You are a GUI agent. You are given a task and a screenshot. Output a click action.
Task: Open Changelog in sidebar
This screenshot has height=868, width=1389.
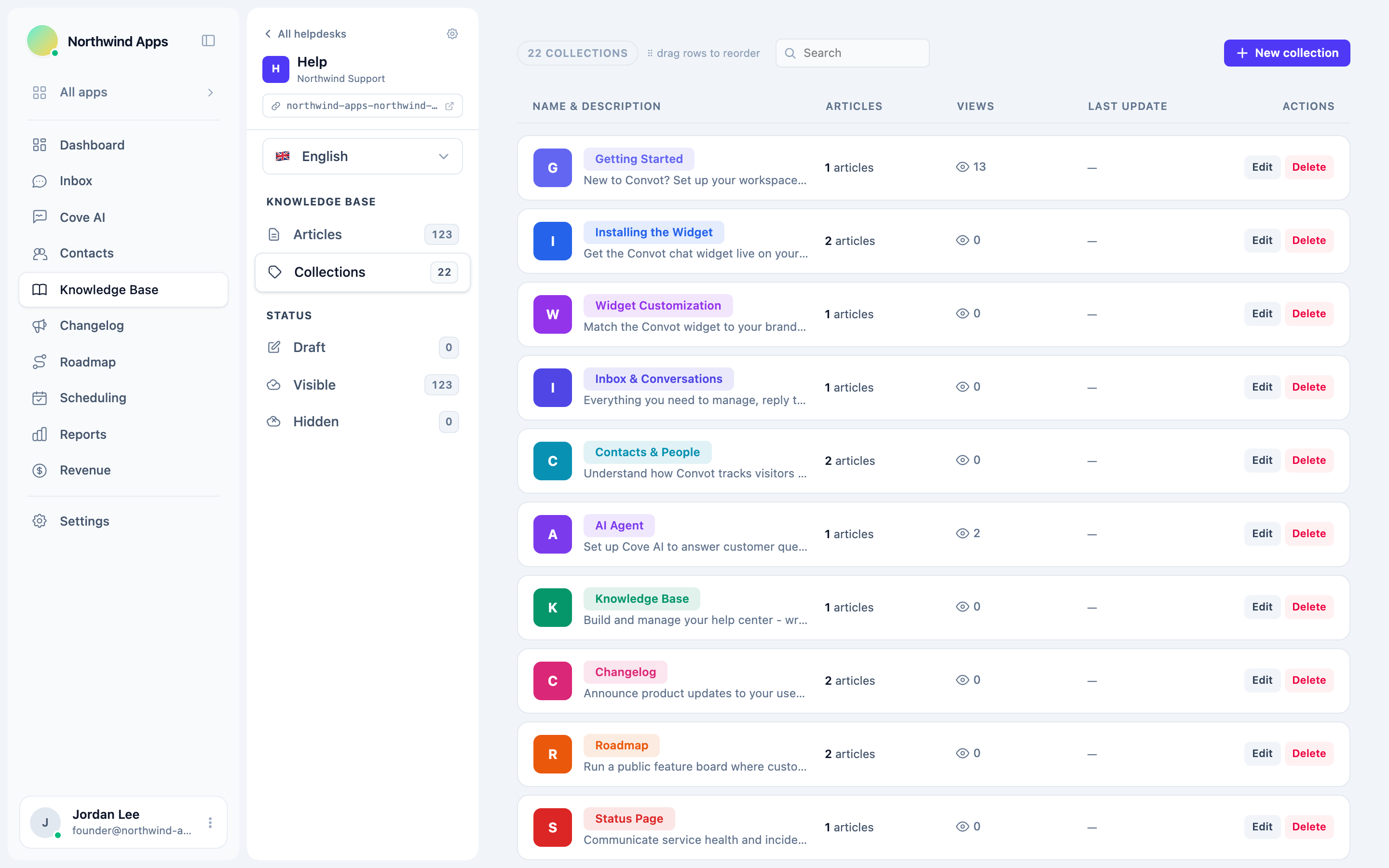pos(123,325)
